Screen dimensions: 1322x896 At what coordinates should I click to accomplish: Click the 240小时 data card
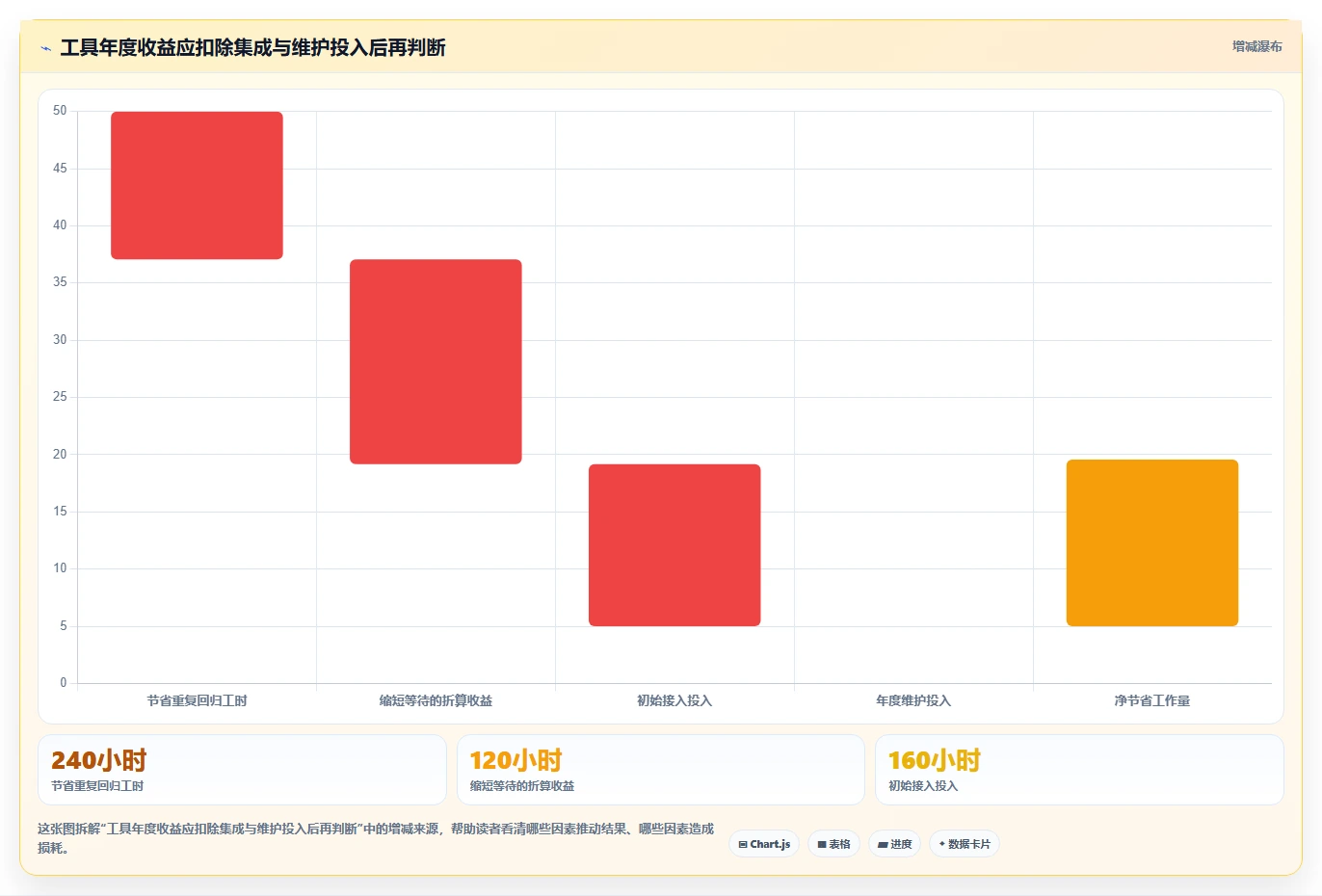[x=242, y=770]
